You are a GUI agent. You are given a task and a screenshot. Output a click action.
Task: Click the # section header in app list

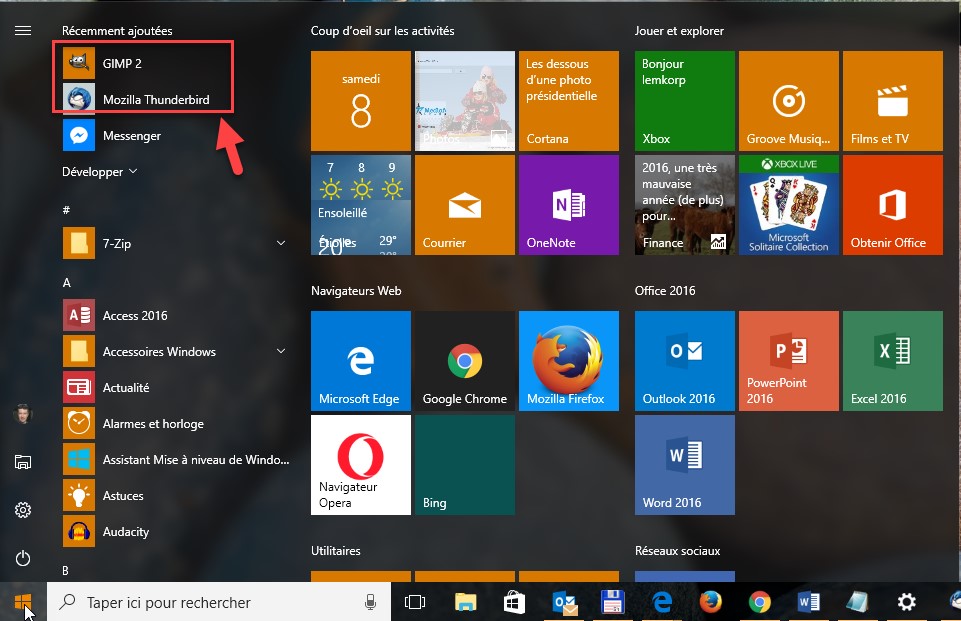tap(67, 210)
